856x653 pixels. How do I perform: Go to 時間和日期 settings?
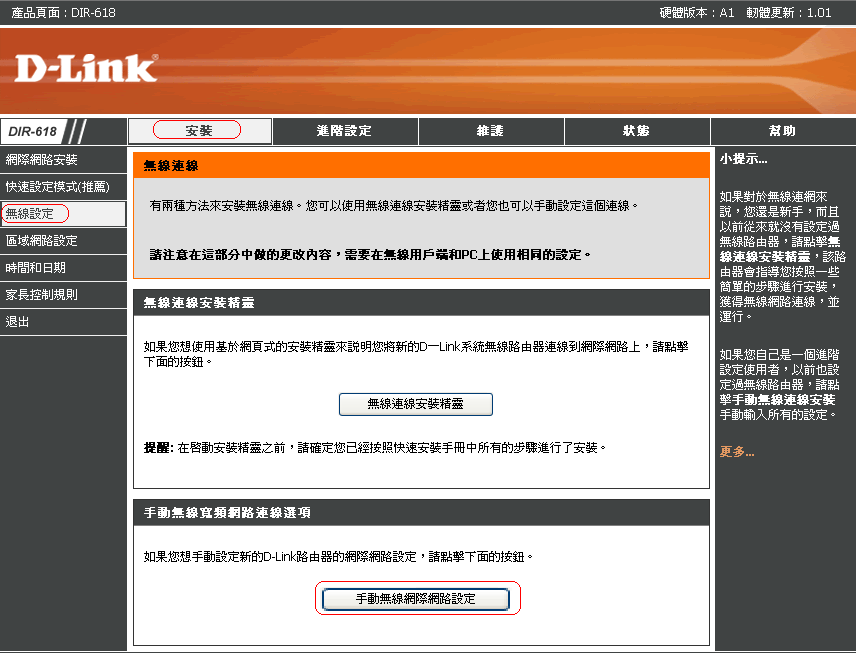pyautogui.click(x=63, y=268)
